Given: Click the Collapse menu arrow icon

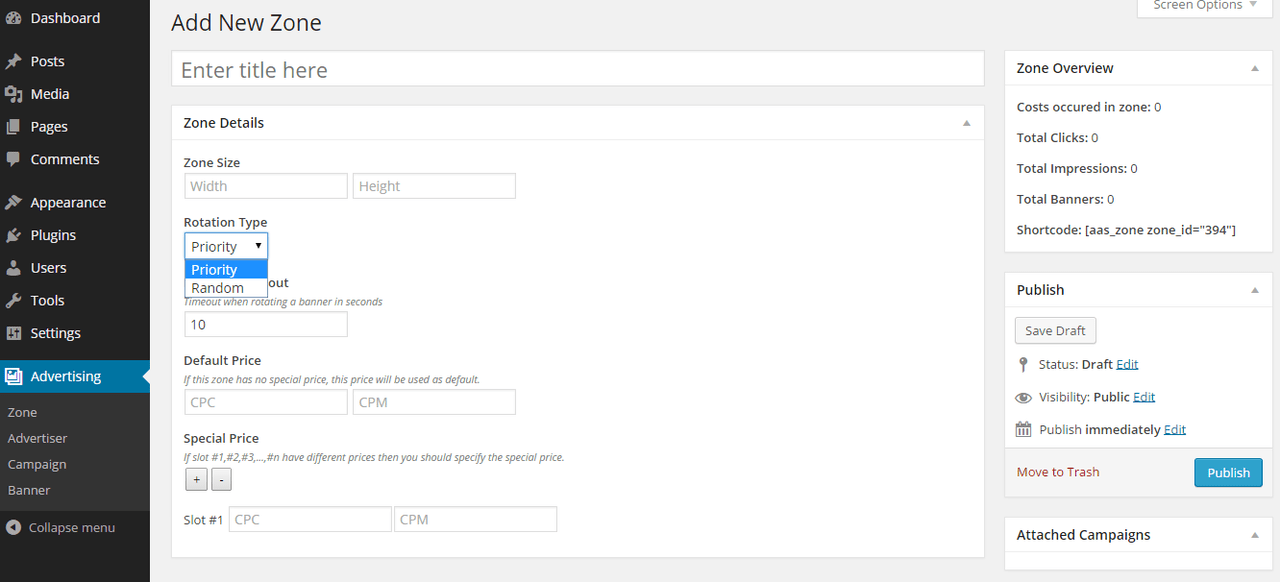Looking at the screenshot, I should (x=13, y=527).
